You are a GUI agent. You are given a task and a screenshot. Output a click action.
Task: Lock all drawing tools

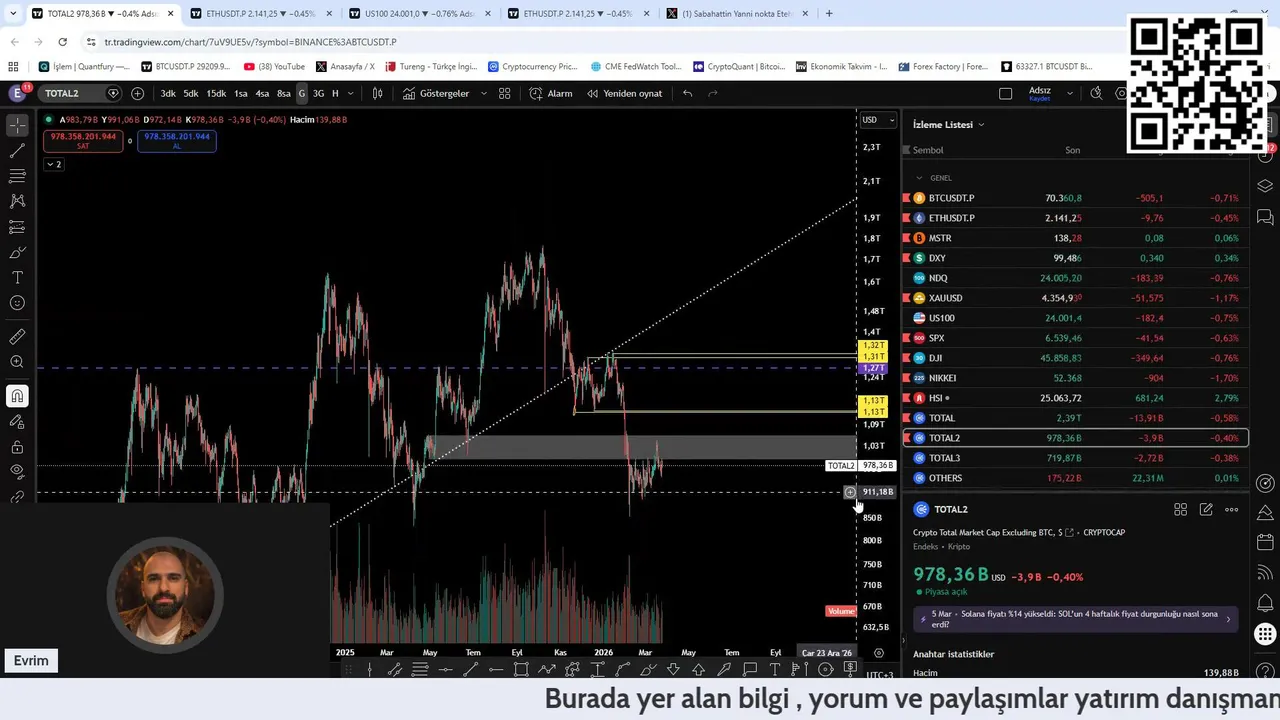click(17, 447)
